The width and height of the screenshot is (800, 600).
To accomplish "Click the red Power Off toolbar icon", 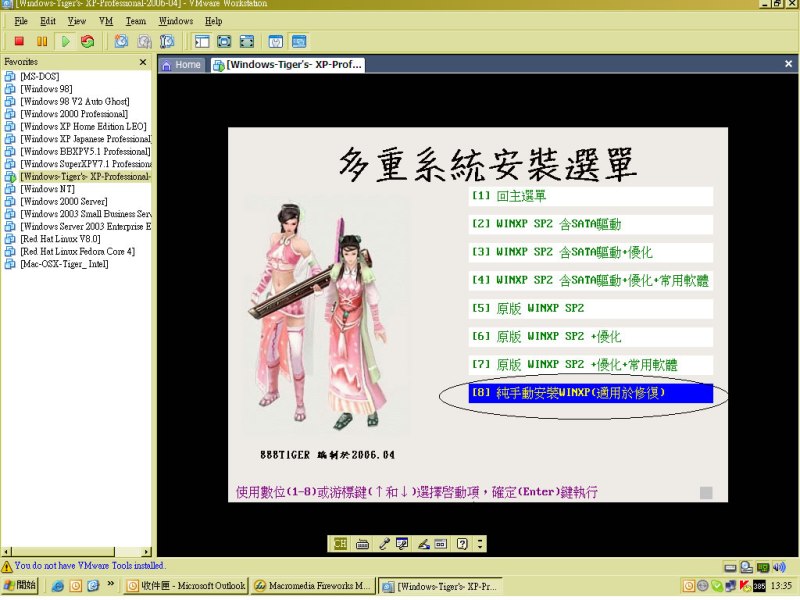I will (x=19, y=41).
